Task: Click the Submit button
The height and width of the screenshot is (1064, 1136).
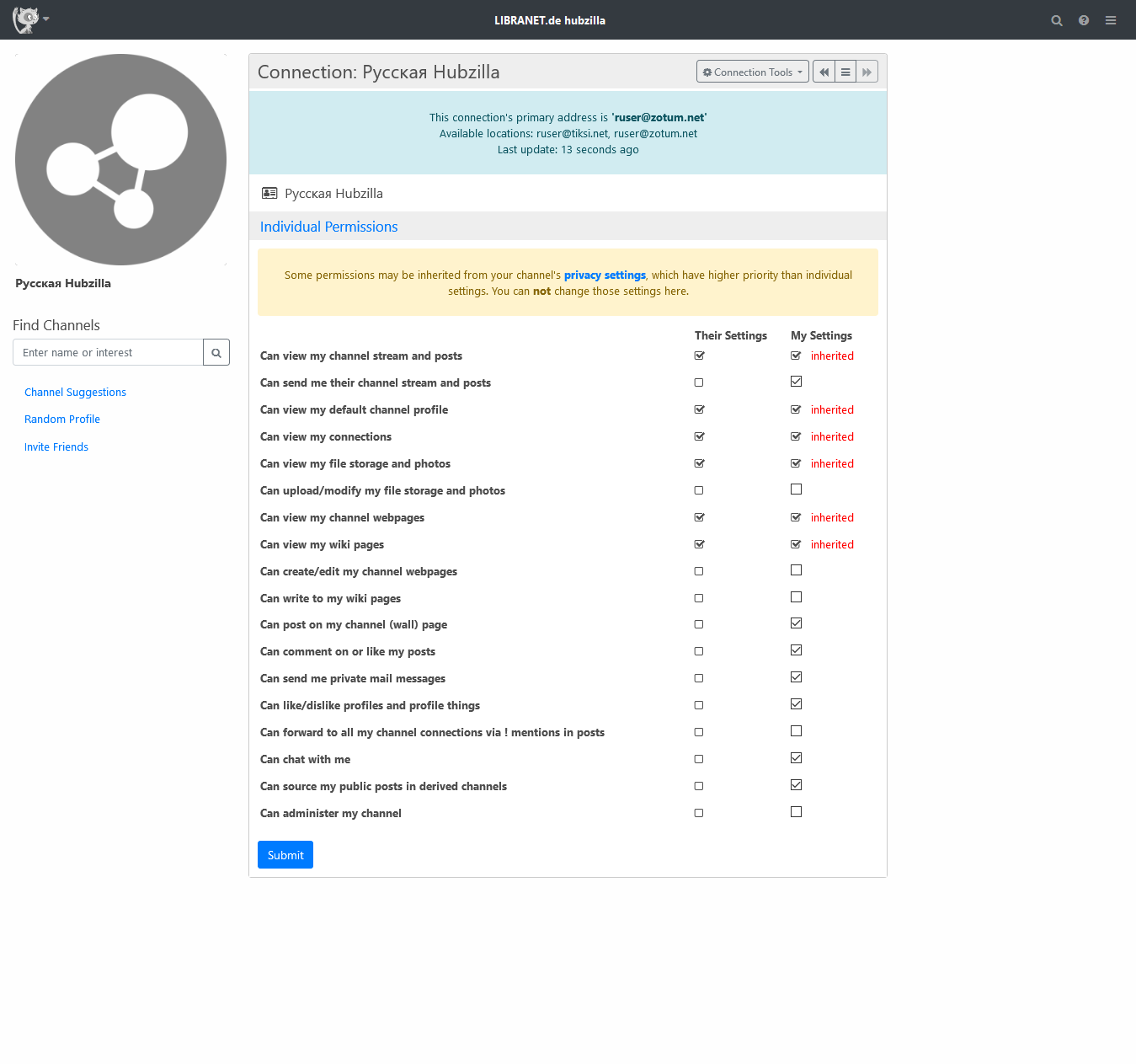Action: pyautogui.click(x=285, y=854)
